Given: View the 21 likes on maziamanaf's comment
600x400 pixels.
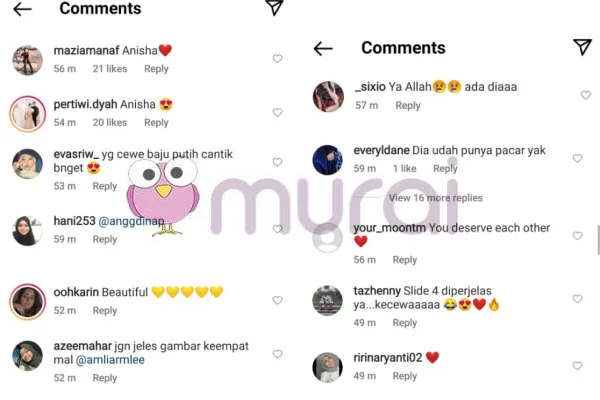Looking at the screenshot, I should click(x=110, y=69).
